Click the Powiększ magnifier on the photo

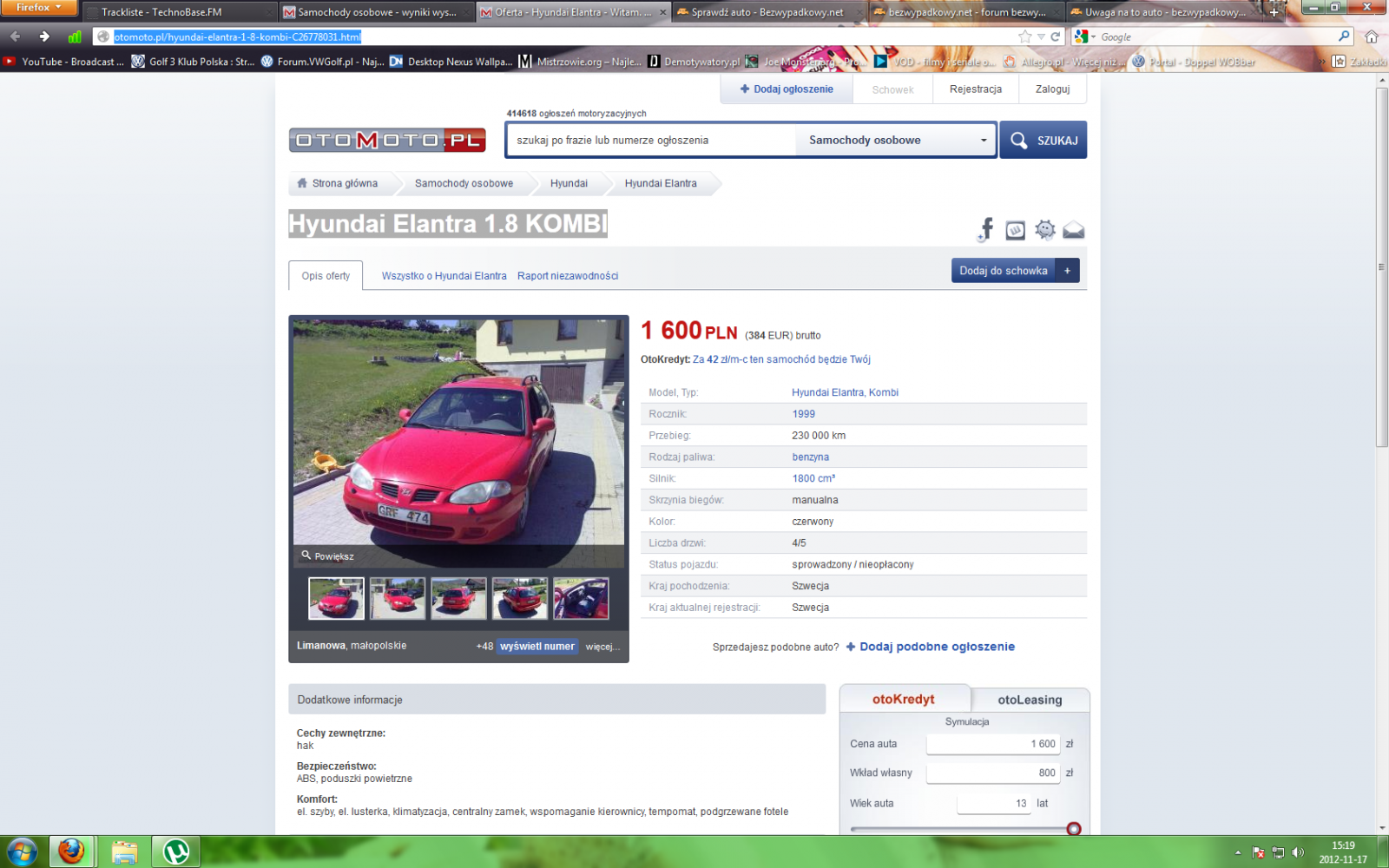[306, 556]
